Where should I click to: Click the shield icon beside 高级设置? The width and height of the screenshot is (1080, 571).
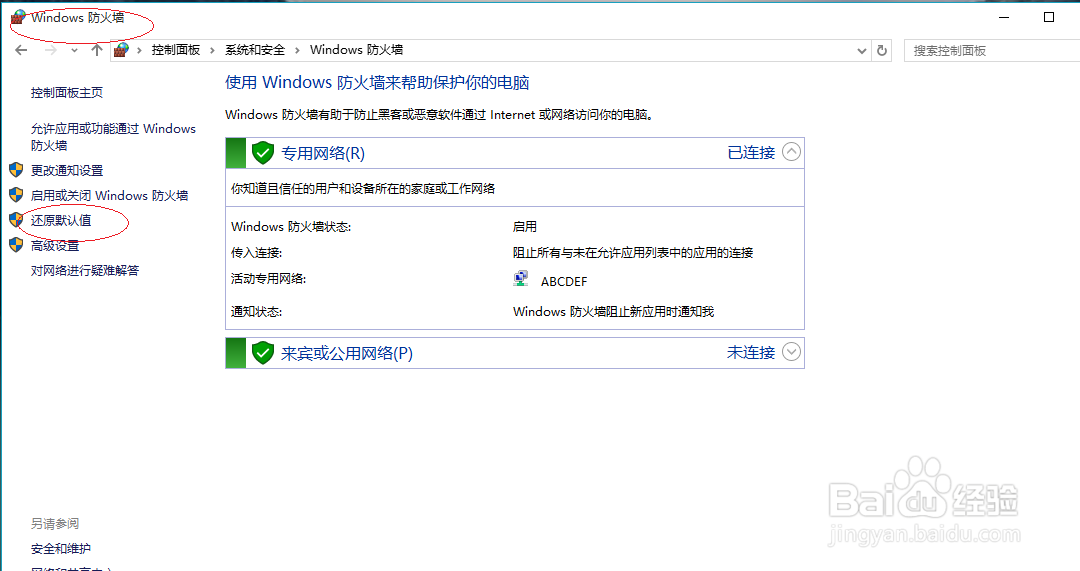click(x=17, y=245)
